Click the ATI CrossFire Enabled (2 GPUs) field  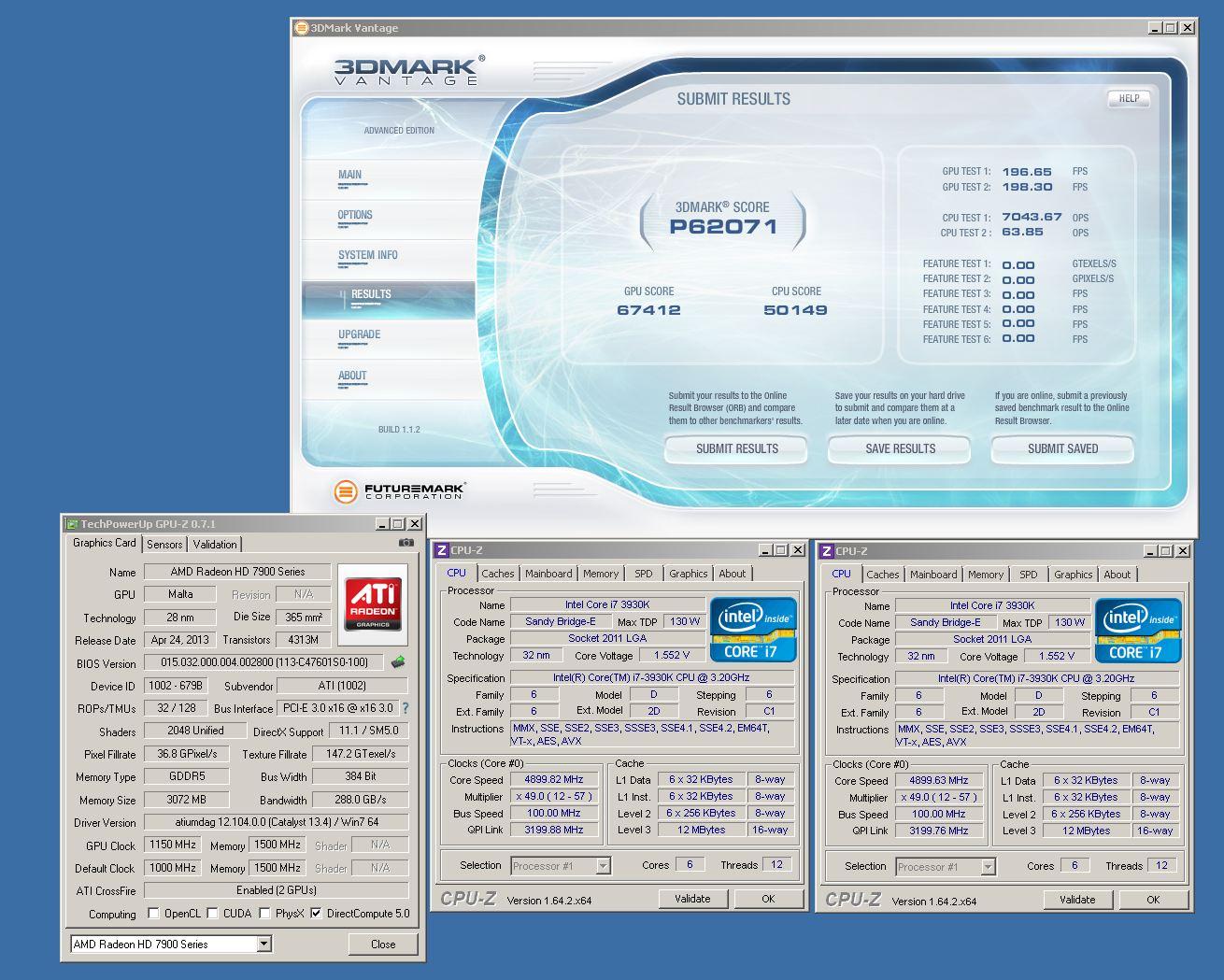[x=277, y=890]
